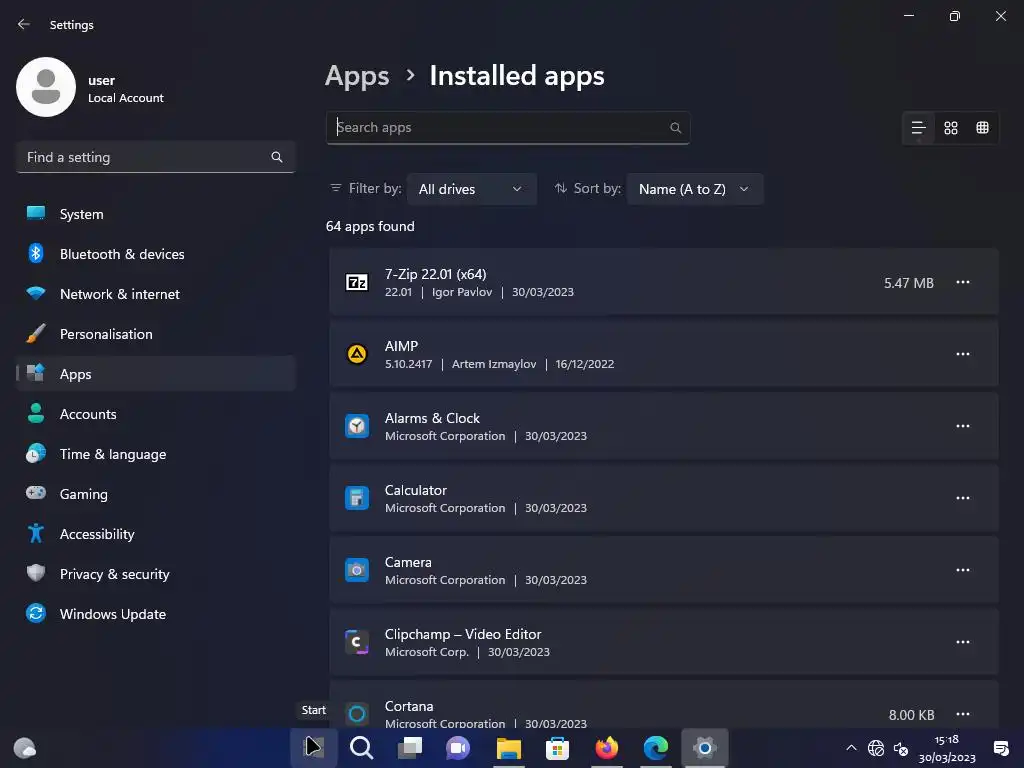Open Network & internet settings
Viewport: 1024px width, 768px height.
[x=155, y=294]
